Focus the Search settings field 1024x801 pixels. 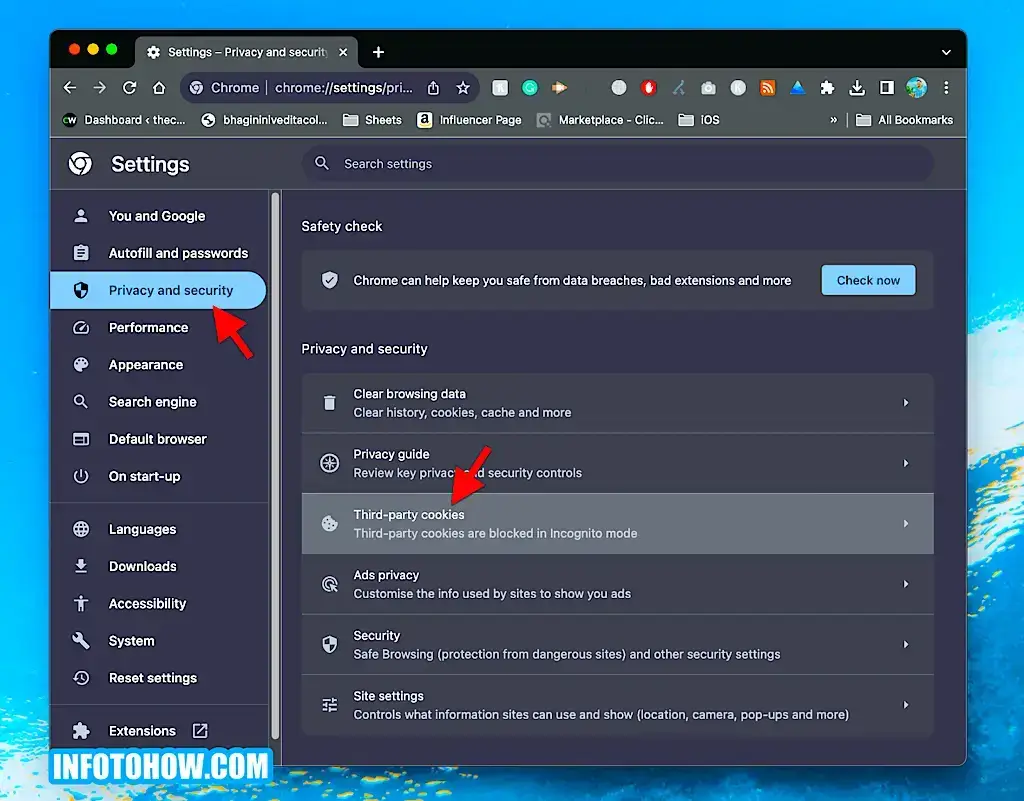pyautogui.click(x=618, y=164)
